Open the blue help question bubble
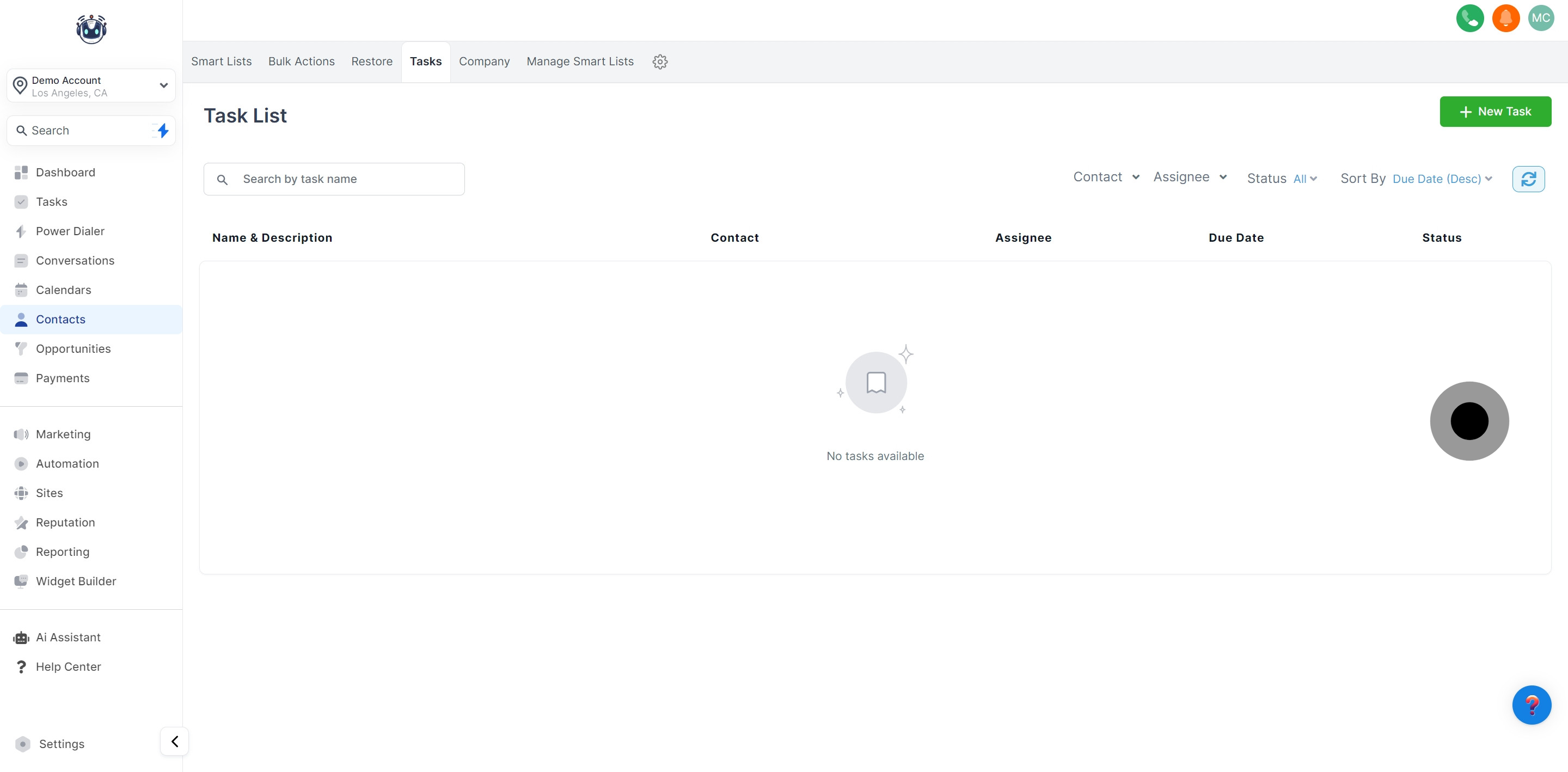This screenshot has width=1568, height=772. [x=1531, y=704]
